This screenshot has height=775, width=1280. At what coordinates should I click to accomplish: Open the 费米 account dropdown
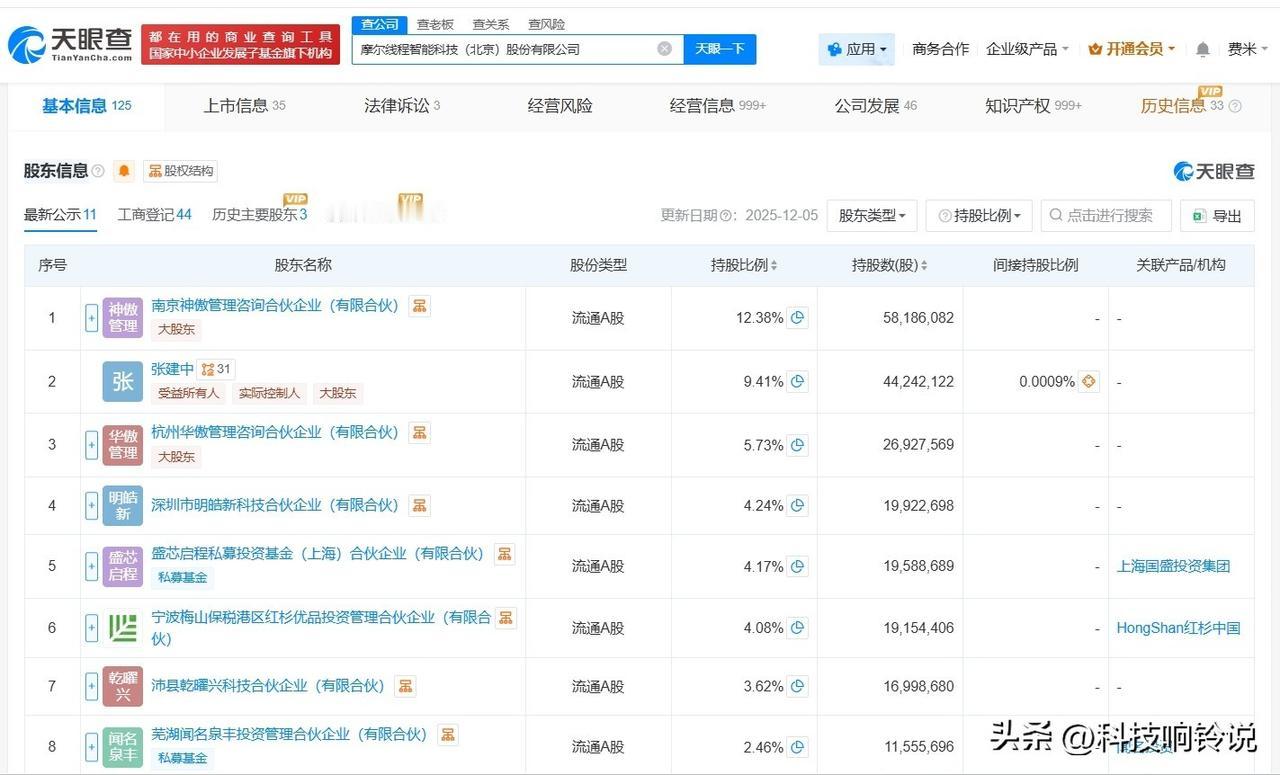pyautogui.click(x=1247, y=49)
